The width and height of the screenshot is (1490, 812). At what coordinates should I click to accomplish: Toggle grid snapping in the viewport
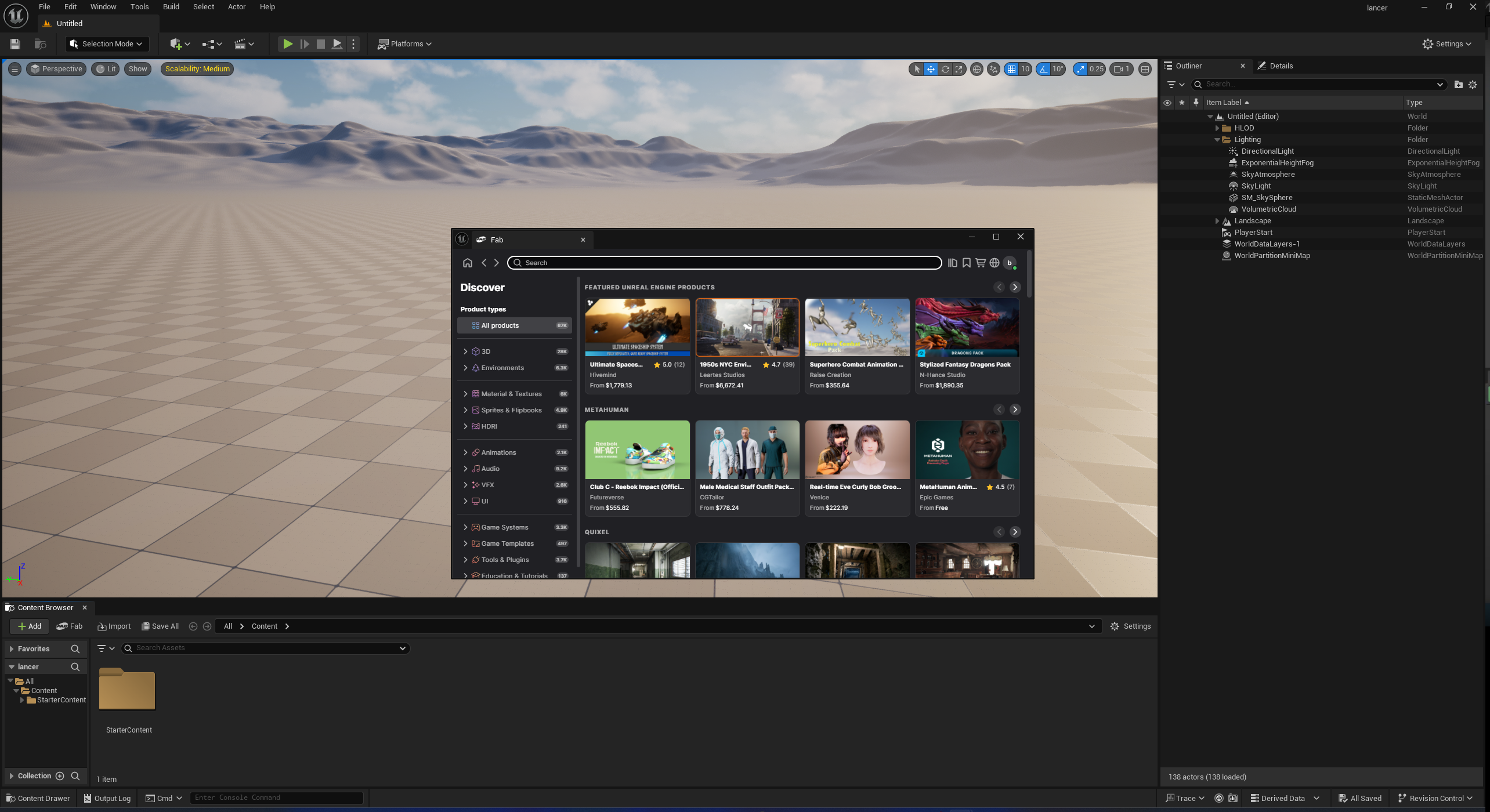(1012, 69)
